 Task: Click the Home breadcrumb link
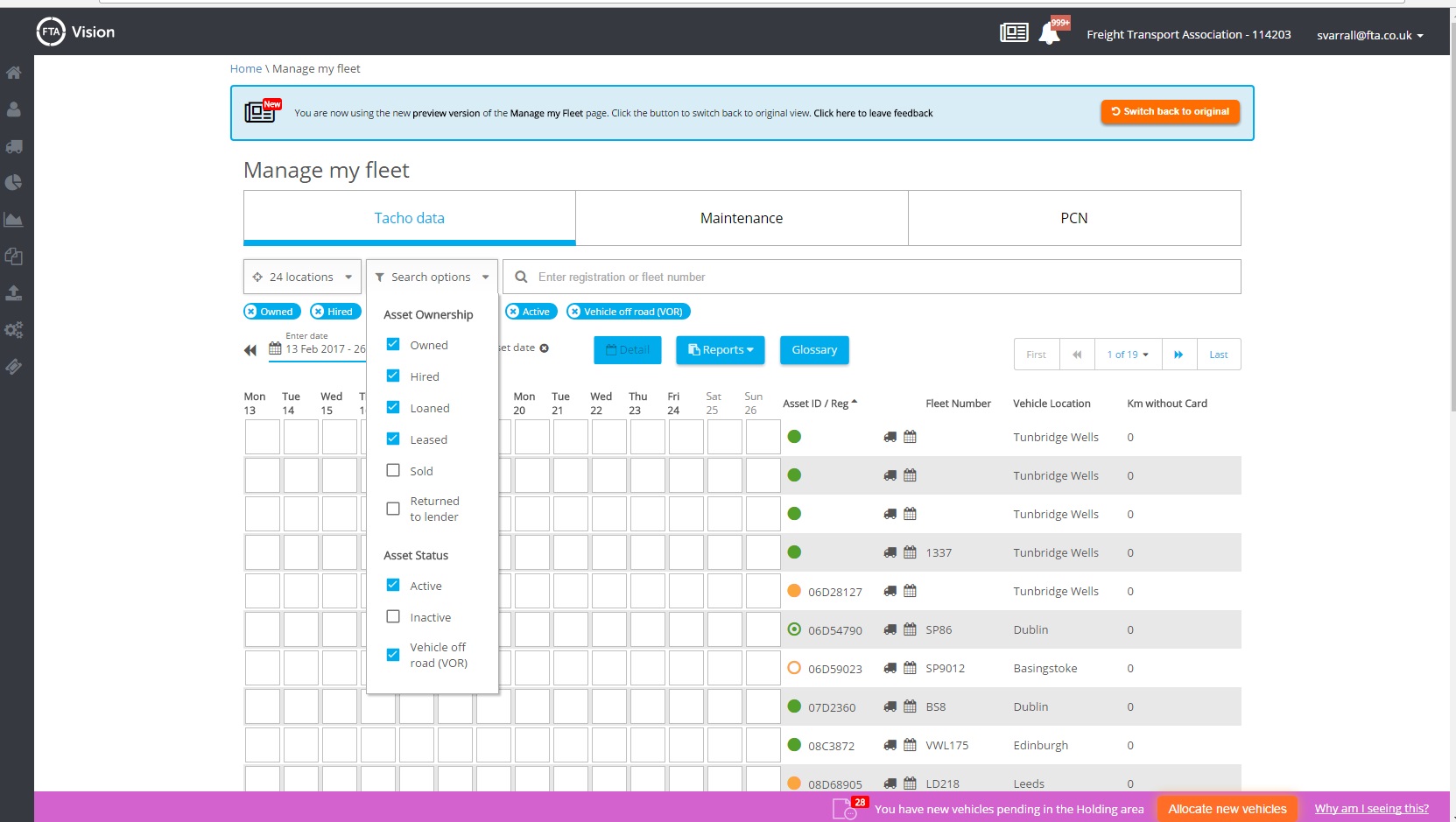[246, 69]
